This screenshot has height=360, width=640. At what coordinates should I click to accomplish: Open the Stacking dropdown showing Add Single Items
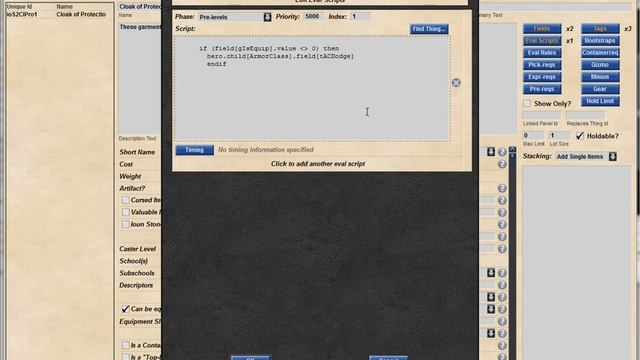pyautogui.click(x=586, y=156)
